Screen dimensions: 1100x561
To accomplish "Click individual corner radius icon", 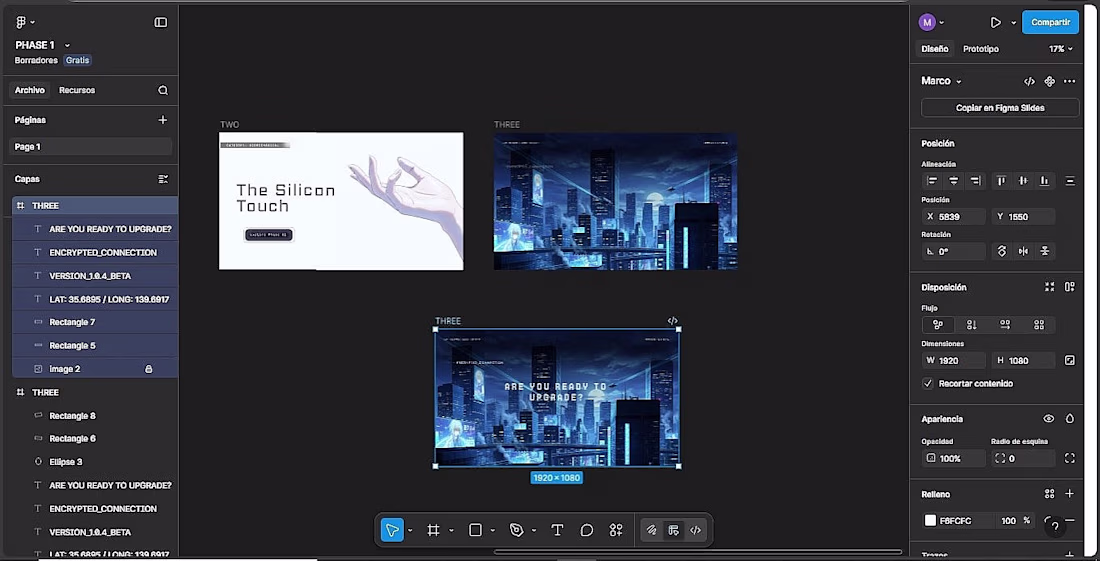I will (x=1069, y=458).
